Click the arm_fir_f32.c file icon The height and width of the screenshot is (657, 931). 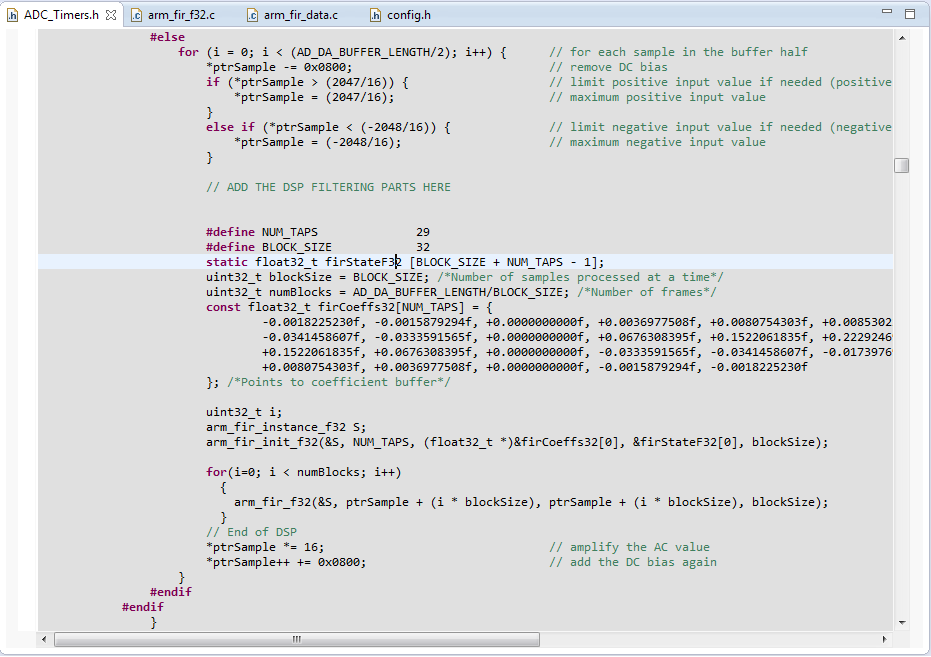point(137,15)
